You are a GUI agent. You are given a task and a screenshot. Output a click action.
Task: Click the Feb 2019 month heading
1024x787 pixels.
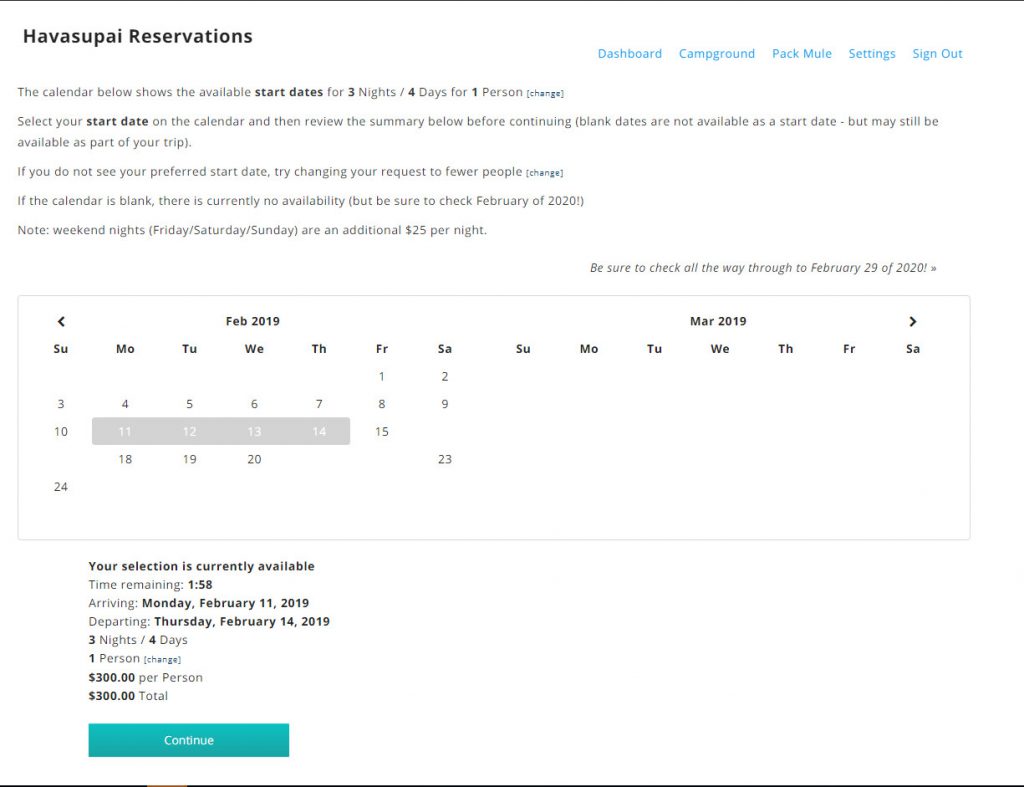click(253, 321)
